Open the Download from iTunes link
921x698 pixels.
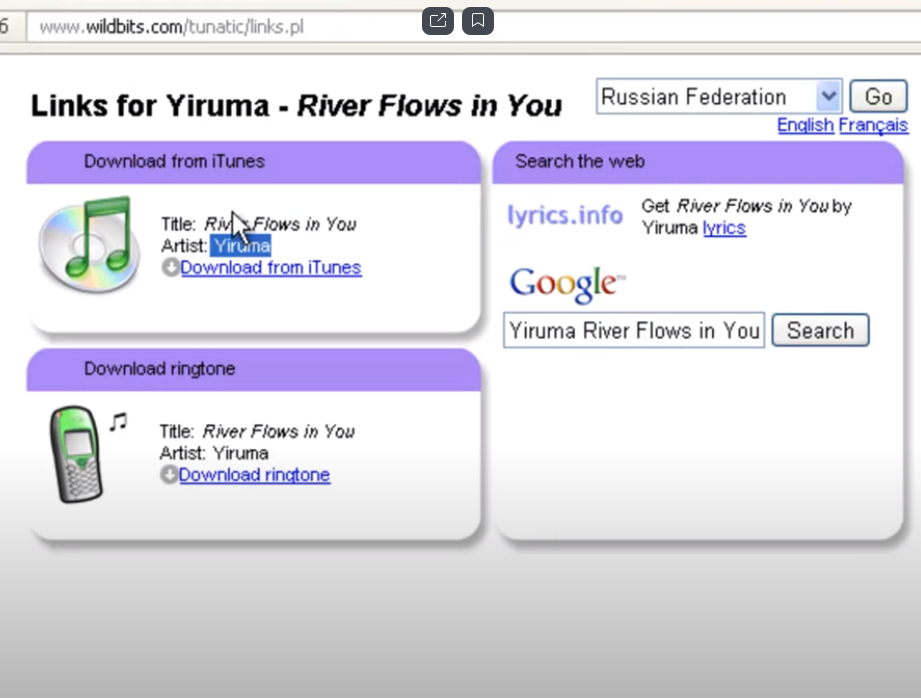click(x=271, y=268)
